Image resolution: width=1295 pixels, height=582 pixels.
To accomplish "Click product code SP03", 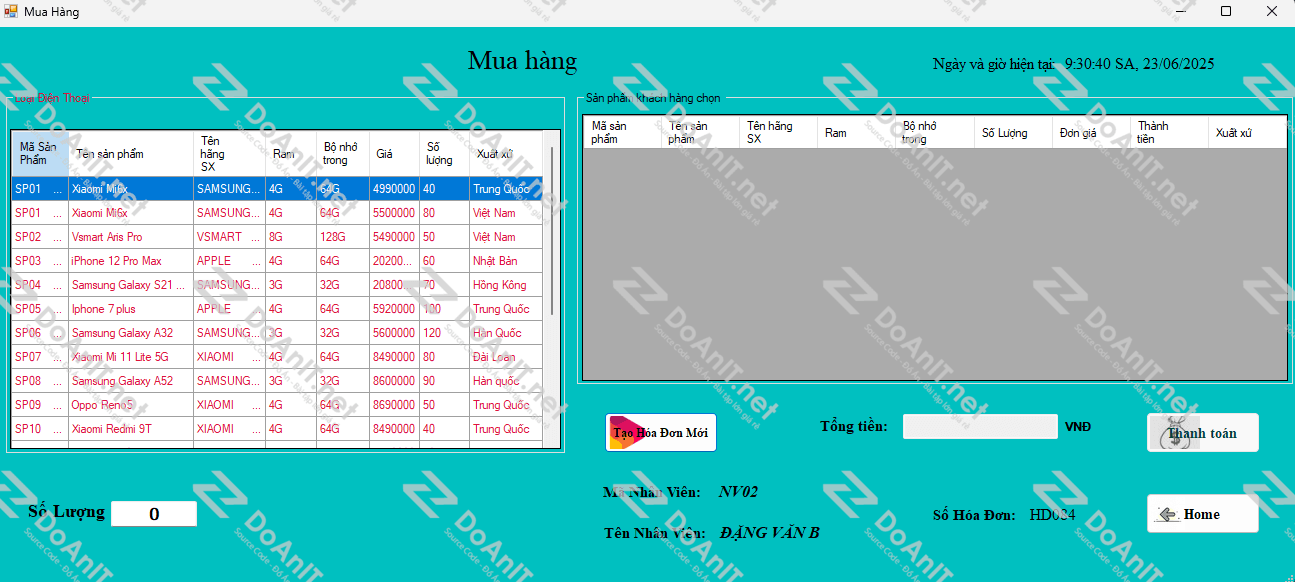I will (x=40, y=261).
